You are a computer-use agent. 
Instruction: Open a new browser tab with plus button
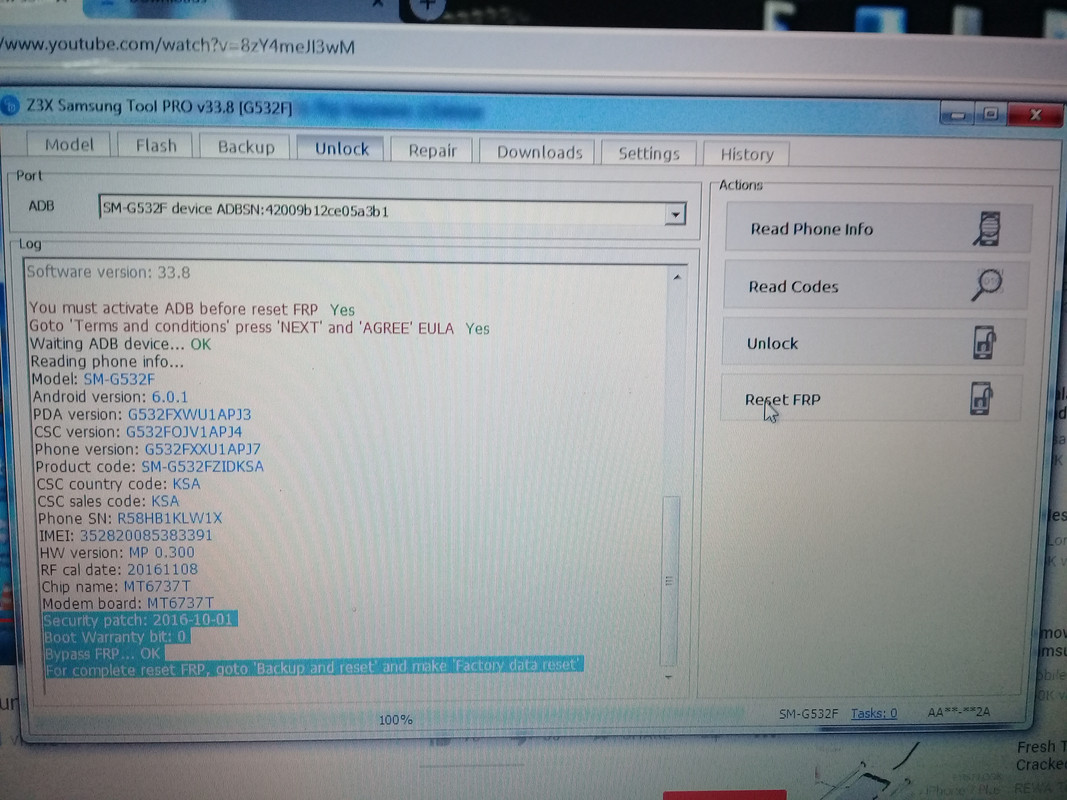427,6
